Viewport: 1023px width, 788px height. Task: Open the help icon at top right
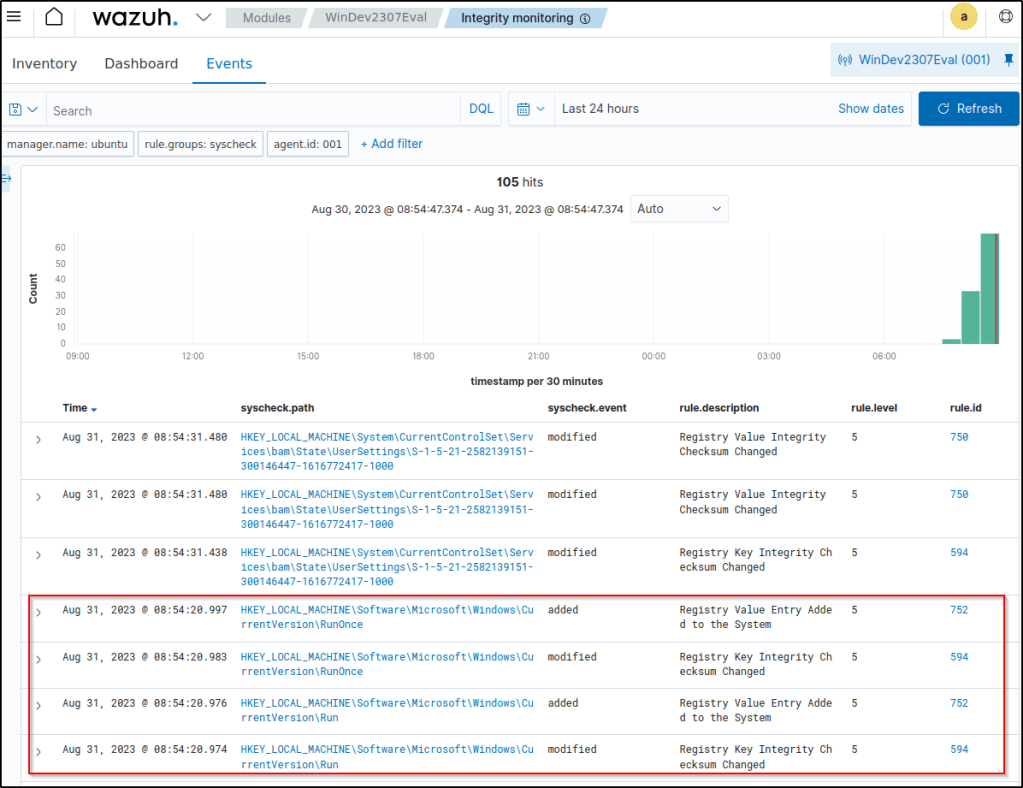[1005, 17]
